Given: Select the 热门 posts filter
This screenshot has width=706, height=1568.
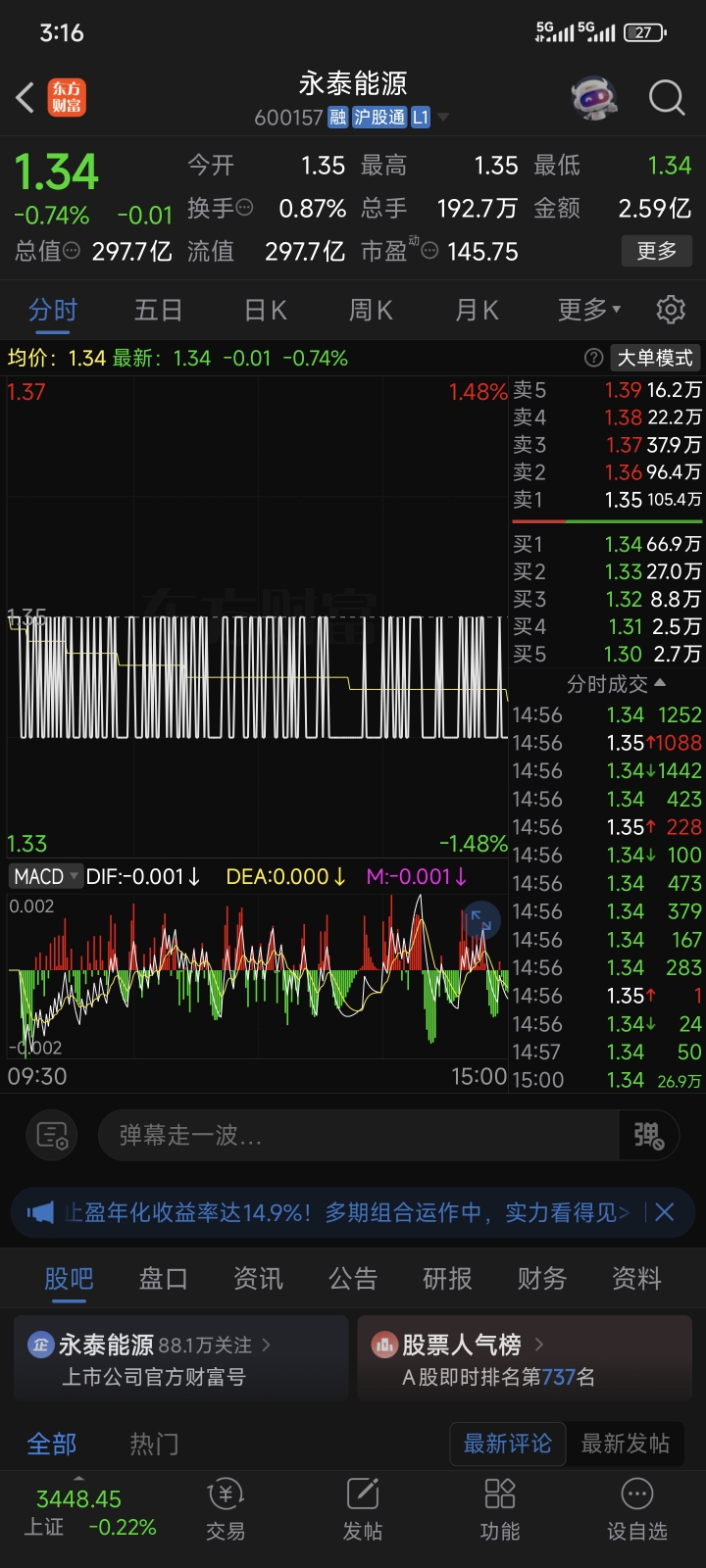Looking at the screenshot, I should click(155, 1444).
